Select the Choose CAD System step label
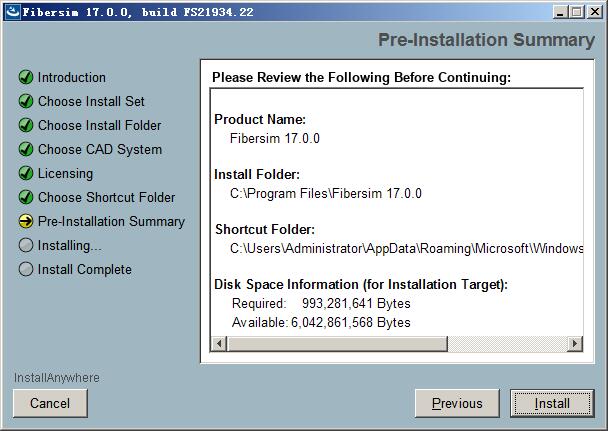608x431 pixels. tap(100, 150)
